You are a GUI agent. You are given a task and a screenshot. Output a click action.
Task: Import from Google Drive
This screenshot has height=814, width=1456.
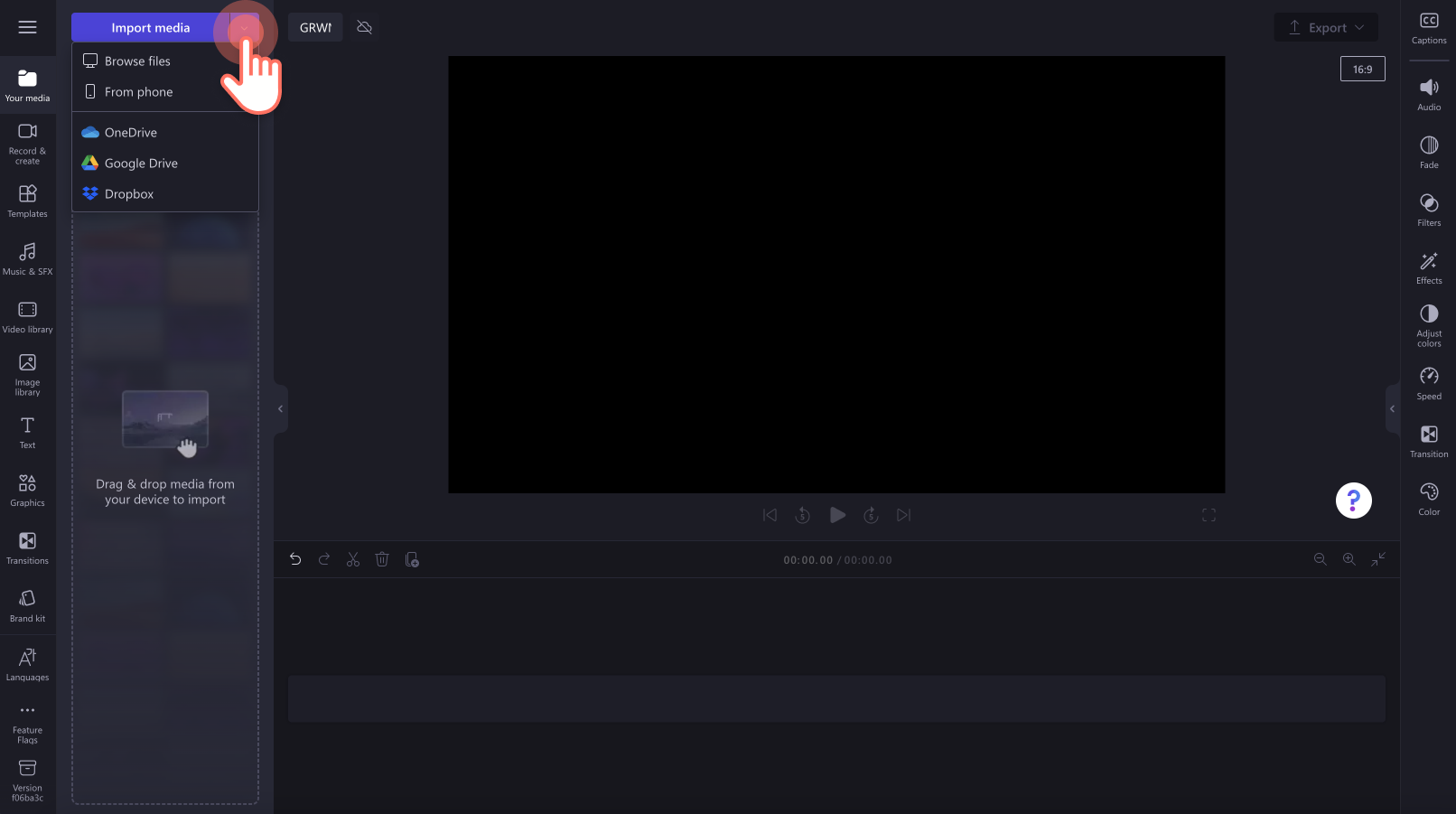[165, 163]
